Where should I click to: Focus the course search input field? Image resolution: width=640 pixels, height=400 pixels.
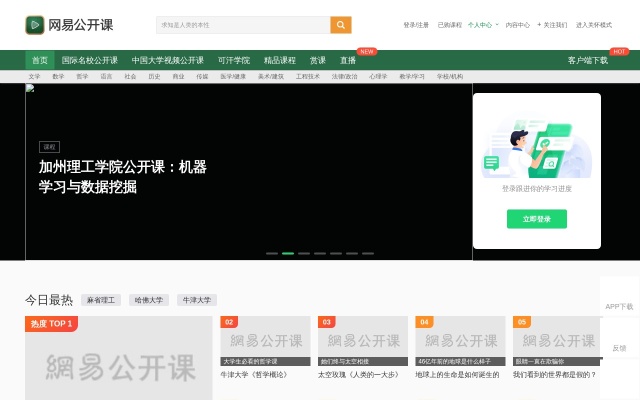click(x=243, y=25)
